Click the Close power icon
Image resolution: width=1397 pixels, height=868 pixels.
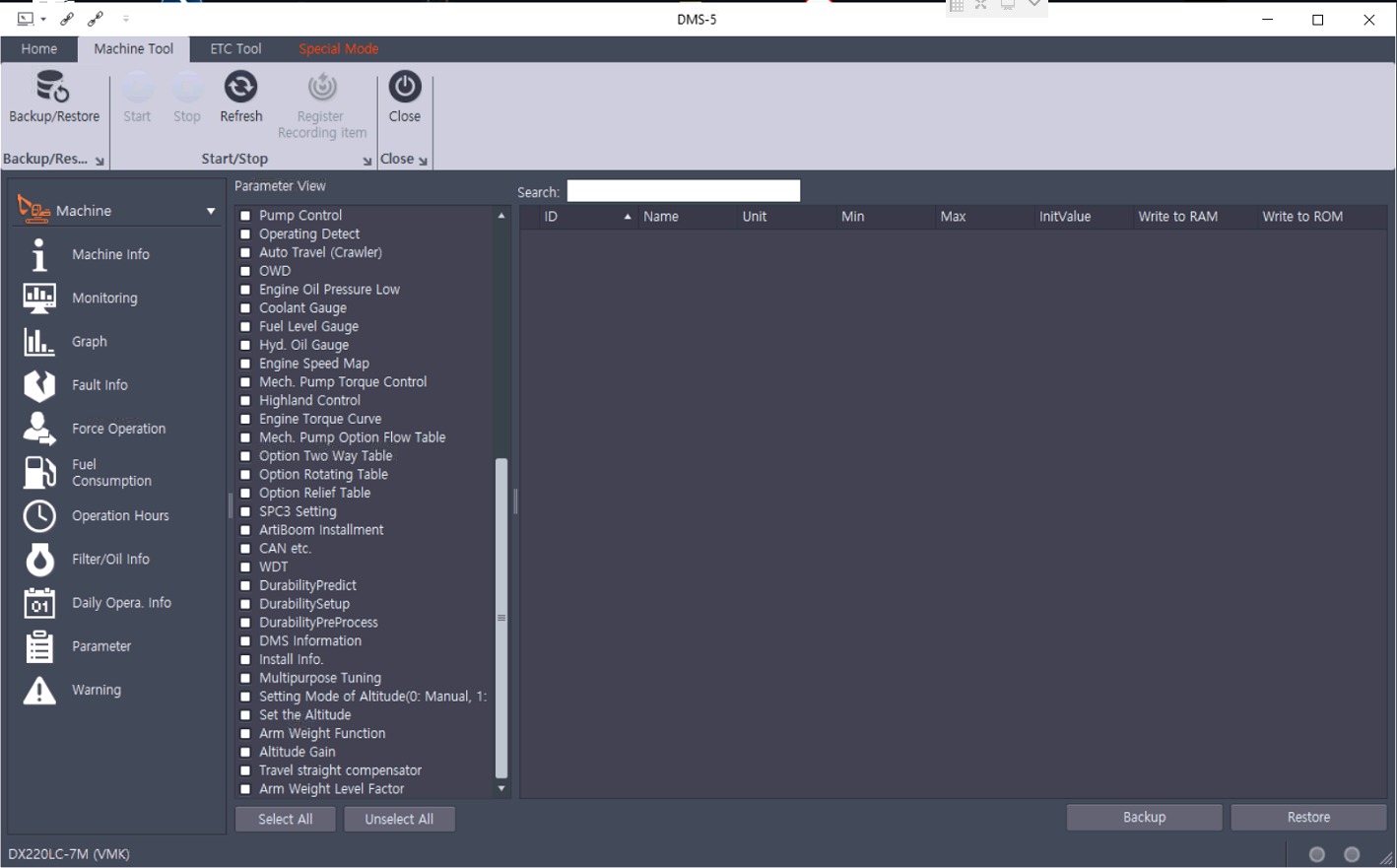(x=404, y=87)
